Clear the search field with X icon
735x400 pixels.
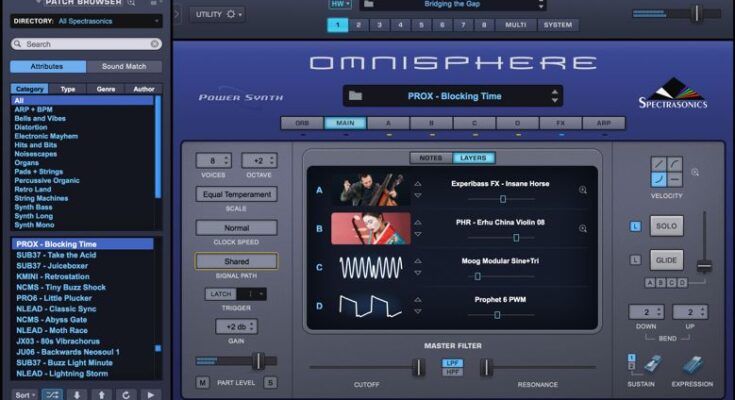tap(154, 44)
